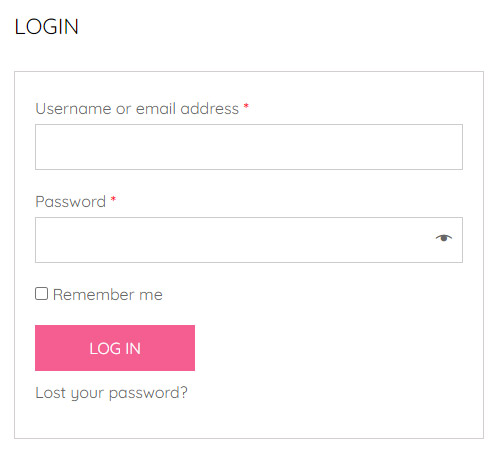Click the red asterisk beside Username label
This screenshot has width=501, height=455.
(246, 106)
